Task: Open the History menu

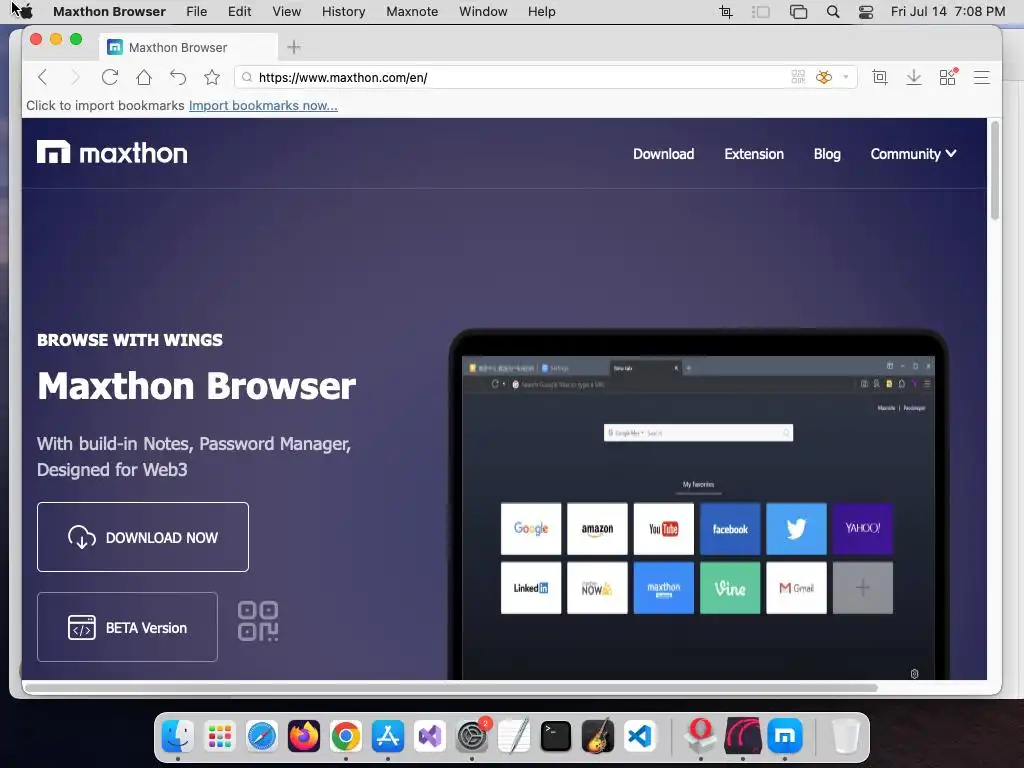Action: click(x=344, y=12)
